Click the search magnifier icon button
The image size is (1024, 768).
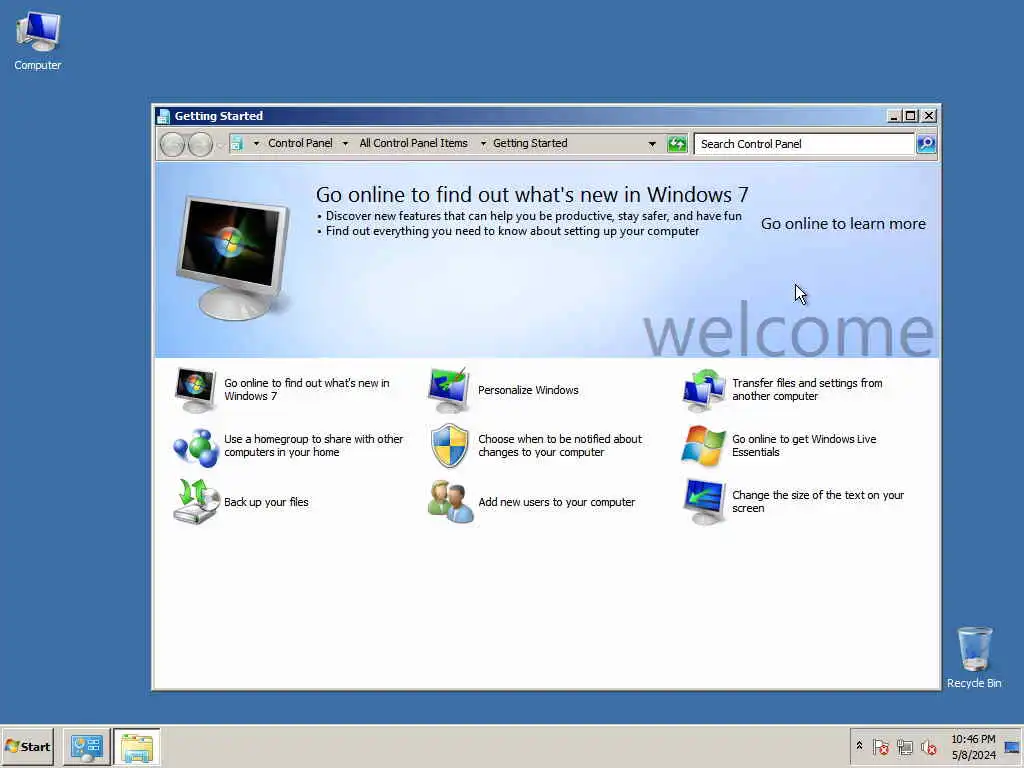tap(926, 144)
